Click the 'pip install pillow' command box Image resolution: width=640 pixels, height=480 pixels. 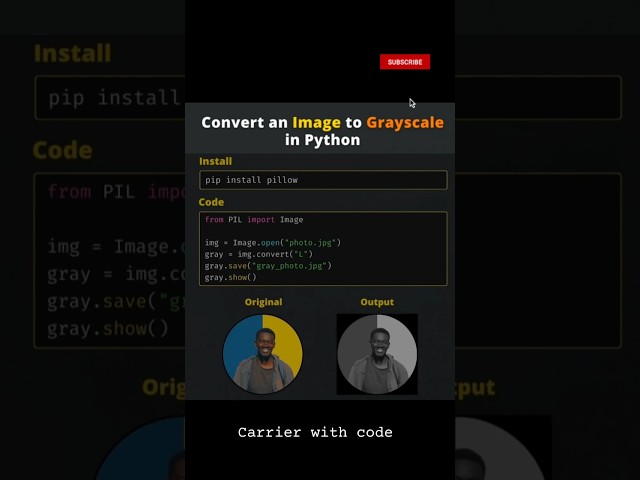(x=323, y=180)
